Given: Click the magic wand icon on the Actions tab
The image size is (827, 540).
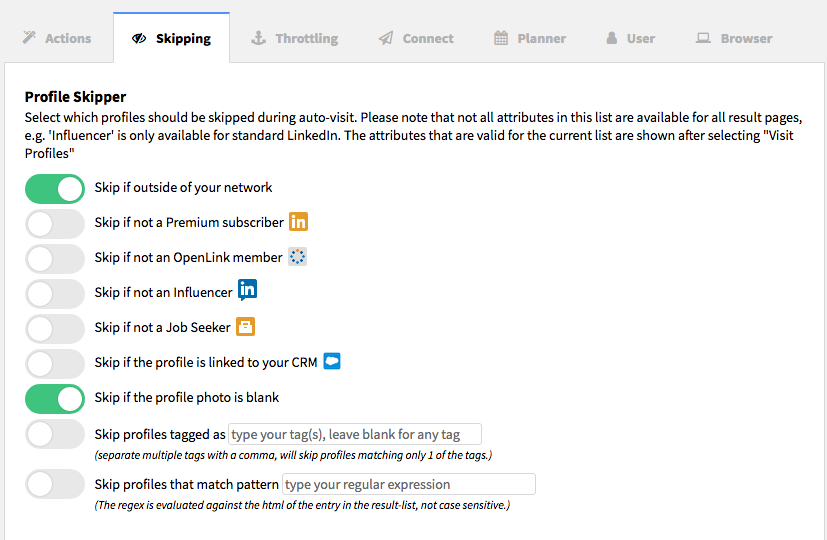Looking at the screenshot, I should pos(30,37).
